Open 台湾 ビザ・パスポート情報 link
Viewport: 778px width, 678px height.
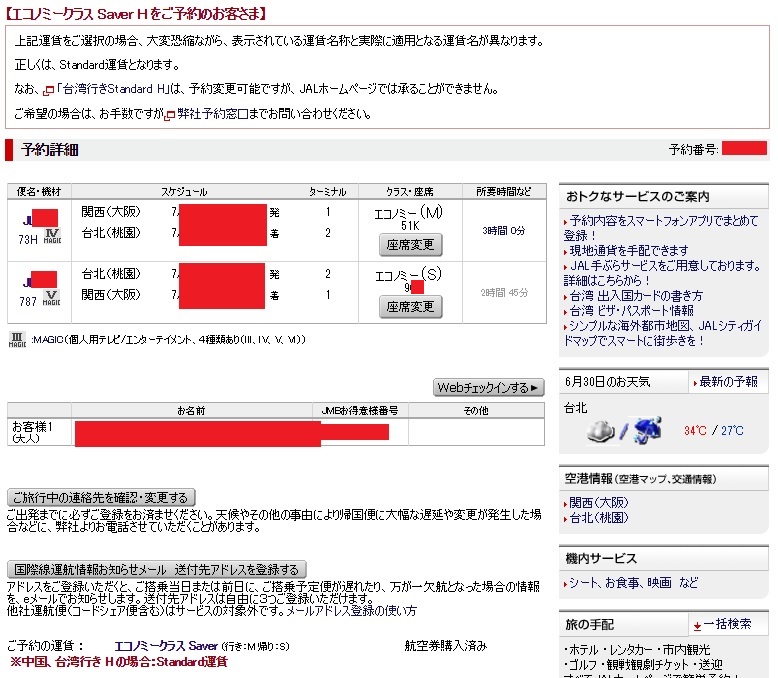tap(631, 311)
